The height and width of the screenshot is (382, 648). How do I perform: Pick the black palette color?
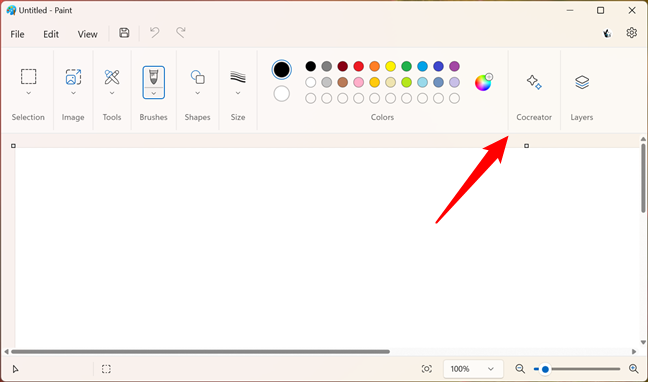[x=310, y=66]
